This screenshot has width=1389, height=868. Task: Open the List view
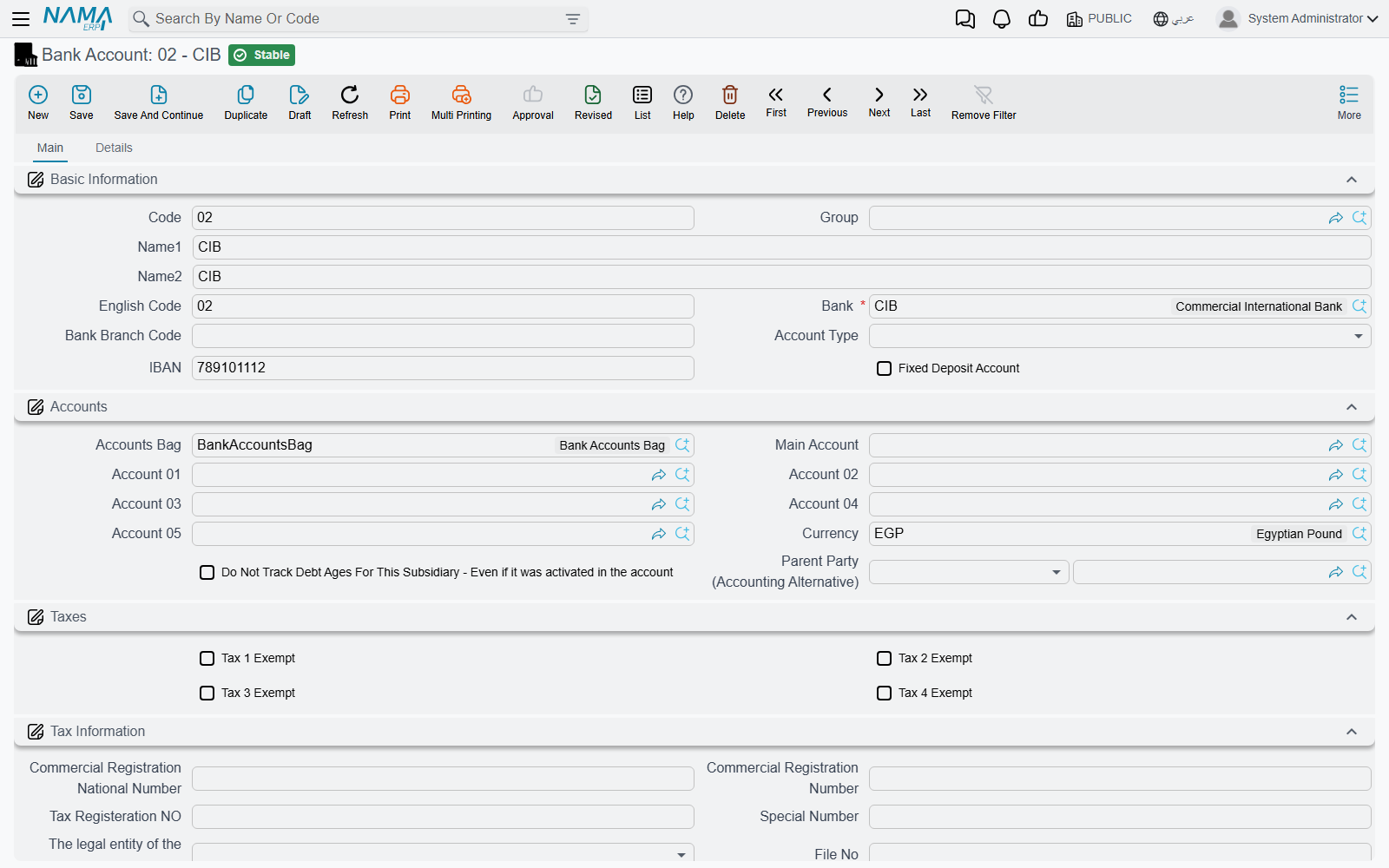[642, 102]
